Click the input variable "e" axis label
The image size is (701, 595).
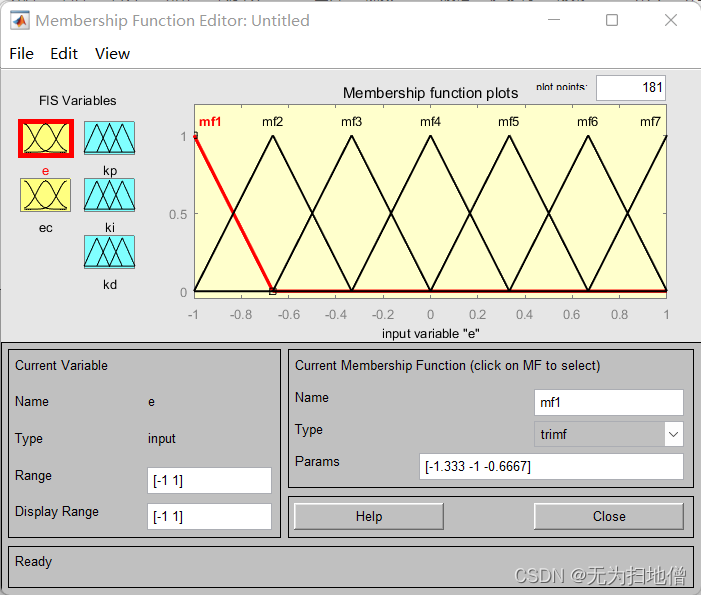tap(431, 333)
